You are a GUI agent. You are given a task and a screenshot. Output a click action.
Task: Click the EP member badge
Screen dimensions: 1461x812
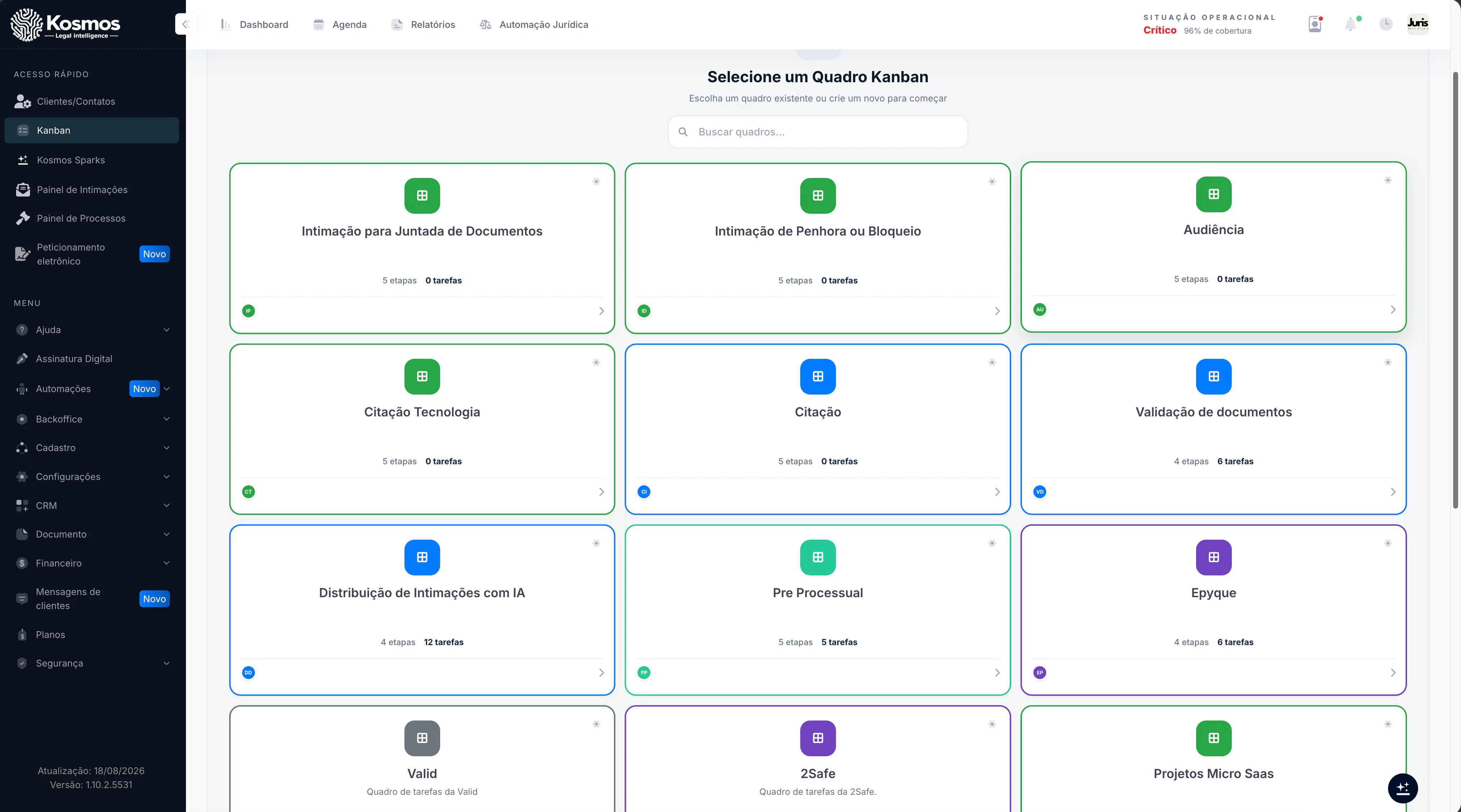[x=1039, y=673]
